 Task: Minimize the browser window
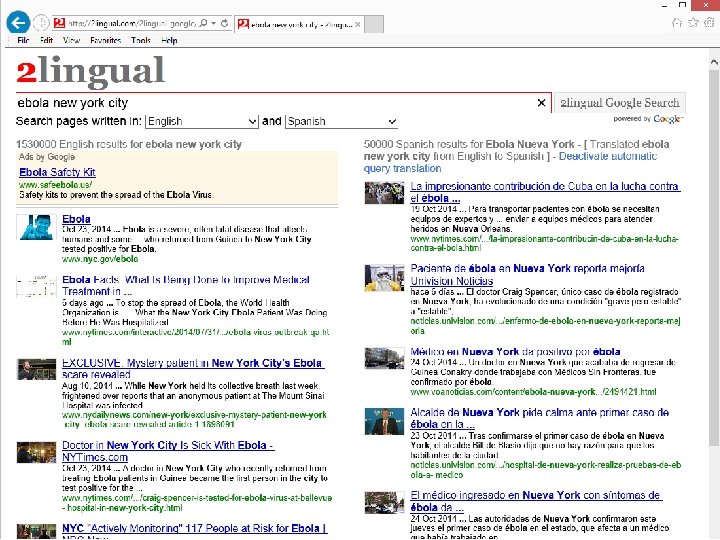click(x=664, y=5)
